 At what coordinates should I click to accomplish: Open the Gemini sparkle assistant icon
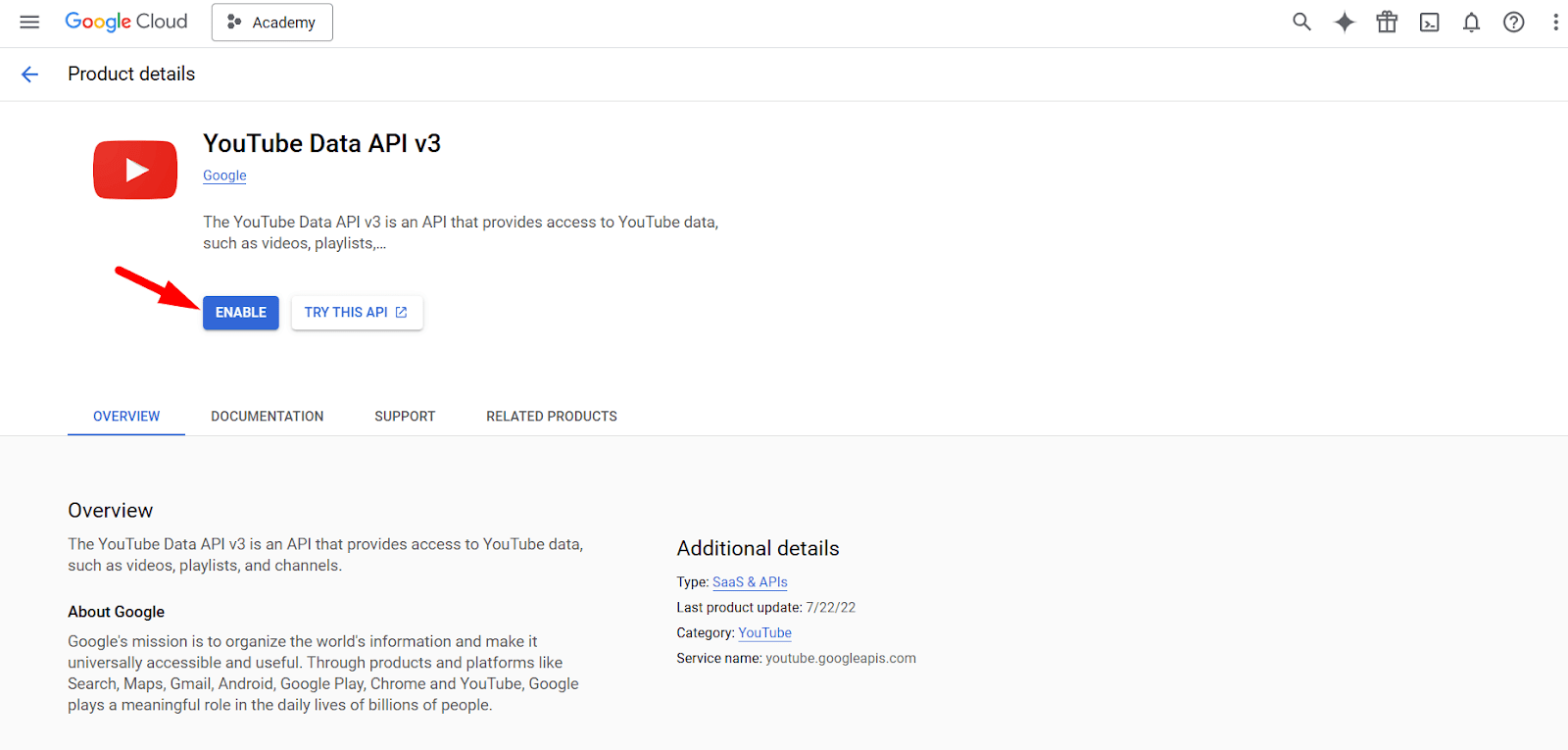[x=1345, y=22]
